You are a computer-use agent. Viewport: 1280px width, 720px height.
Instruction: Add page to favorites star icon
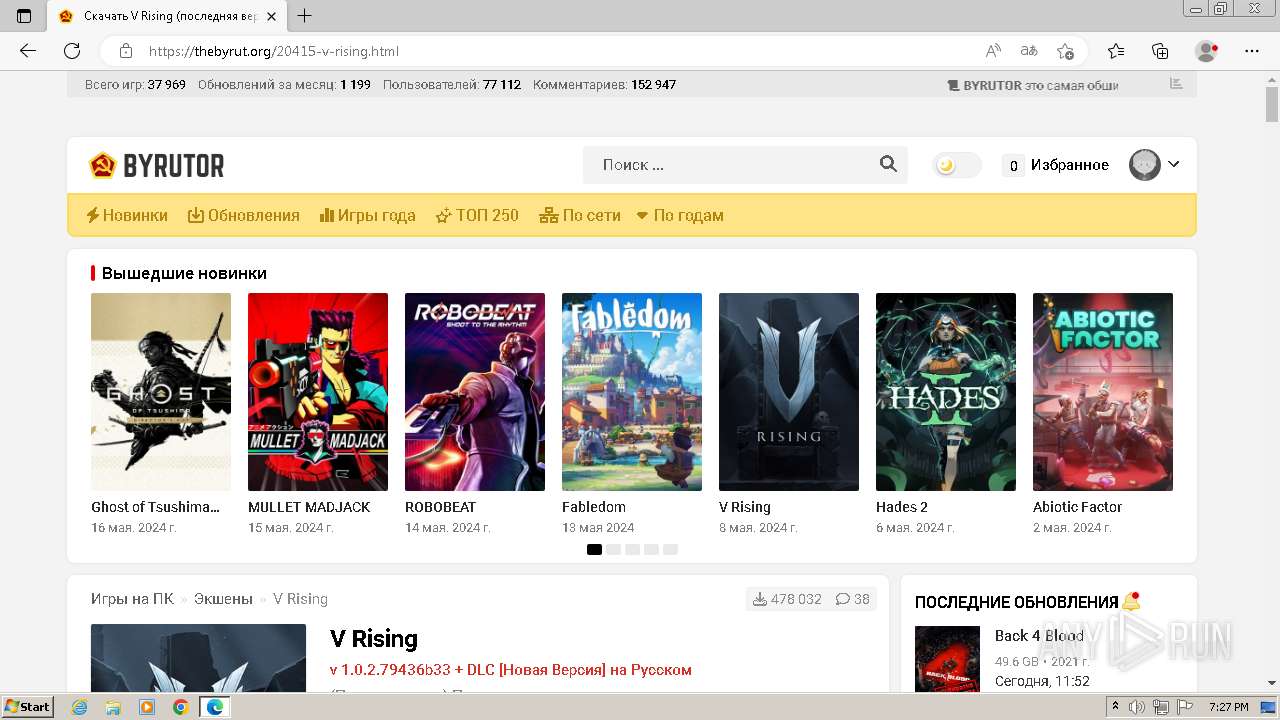[x=1065, y=51]
